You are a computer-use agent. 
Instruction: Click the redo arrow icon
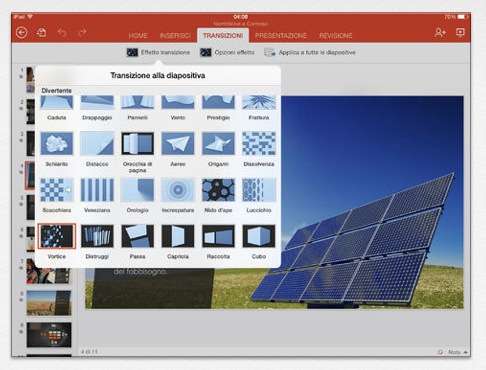click(x=82, y=32)
